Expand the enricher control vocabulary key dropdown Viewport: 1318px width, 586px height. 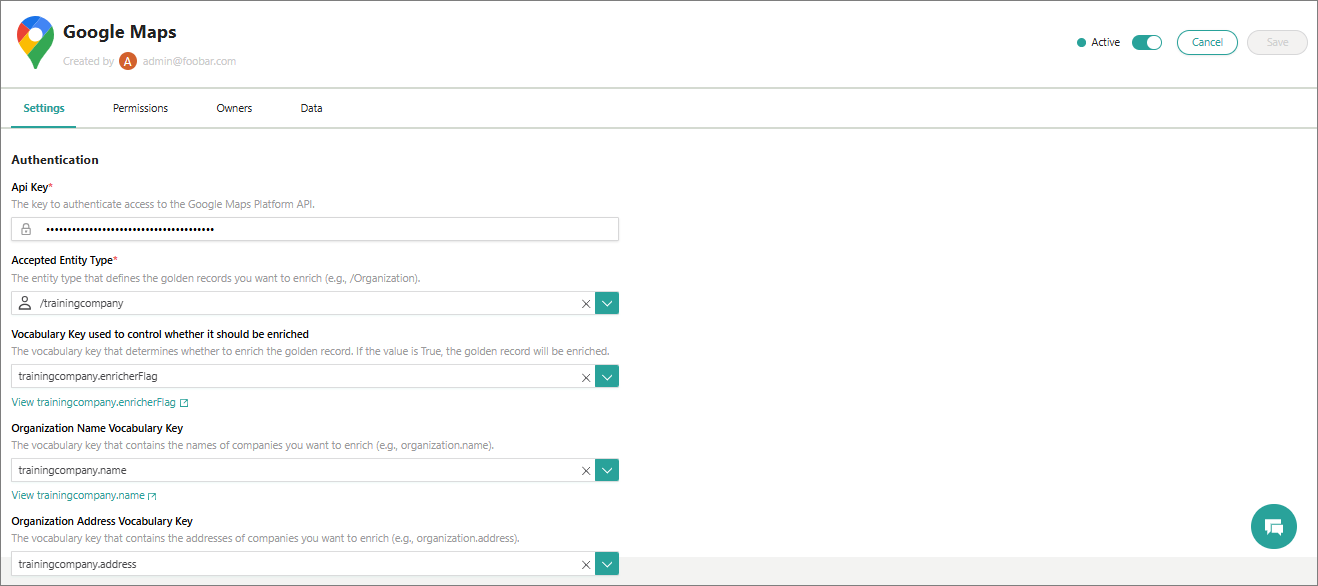click(x=607, y=376)
